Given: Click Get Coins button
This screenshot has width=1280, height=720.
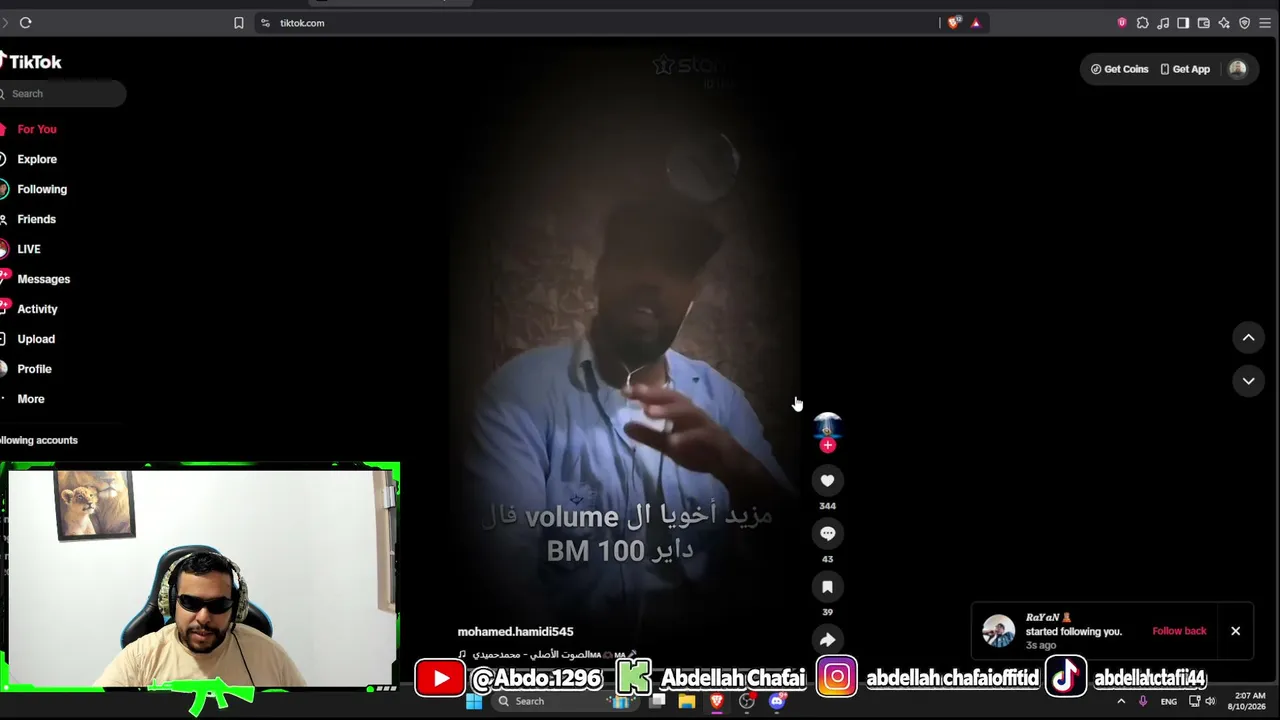Looking at the screenshot, I should pos(1119,69).
